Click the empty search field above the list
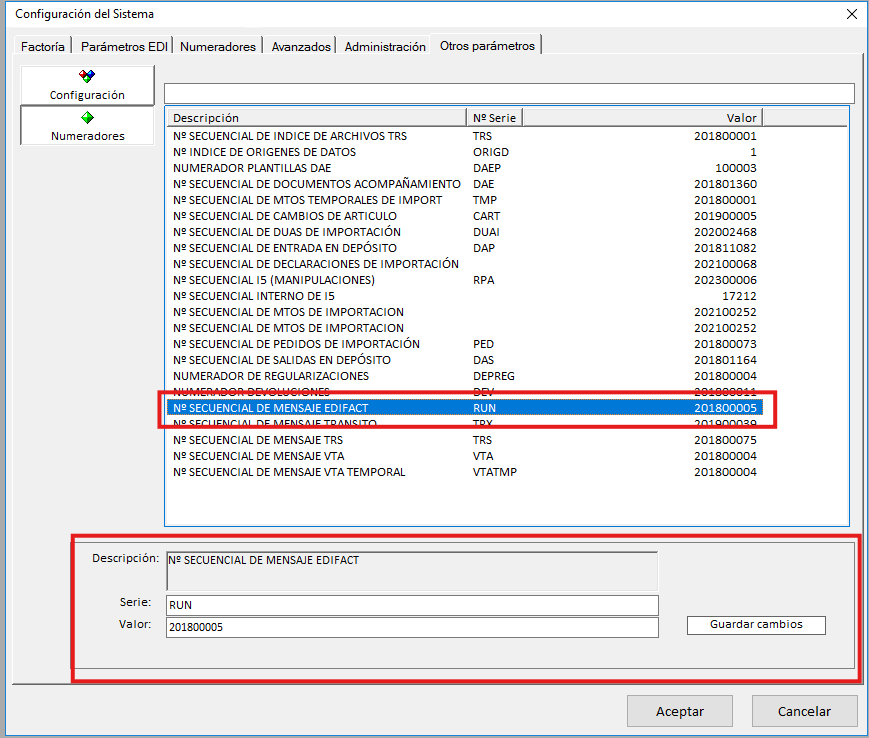869x738 pixels. pos(508,93)
